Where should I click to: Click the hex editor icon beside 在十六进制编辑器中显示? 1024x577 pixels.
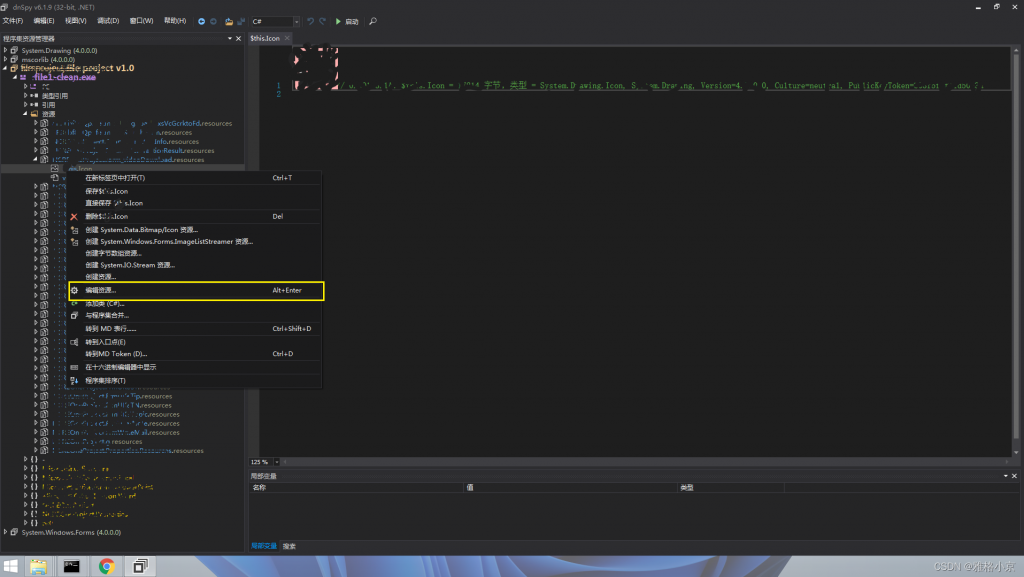click(x=74, y=367)
